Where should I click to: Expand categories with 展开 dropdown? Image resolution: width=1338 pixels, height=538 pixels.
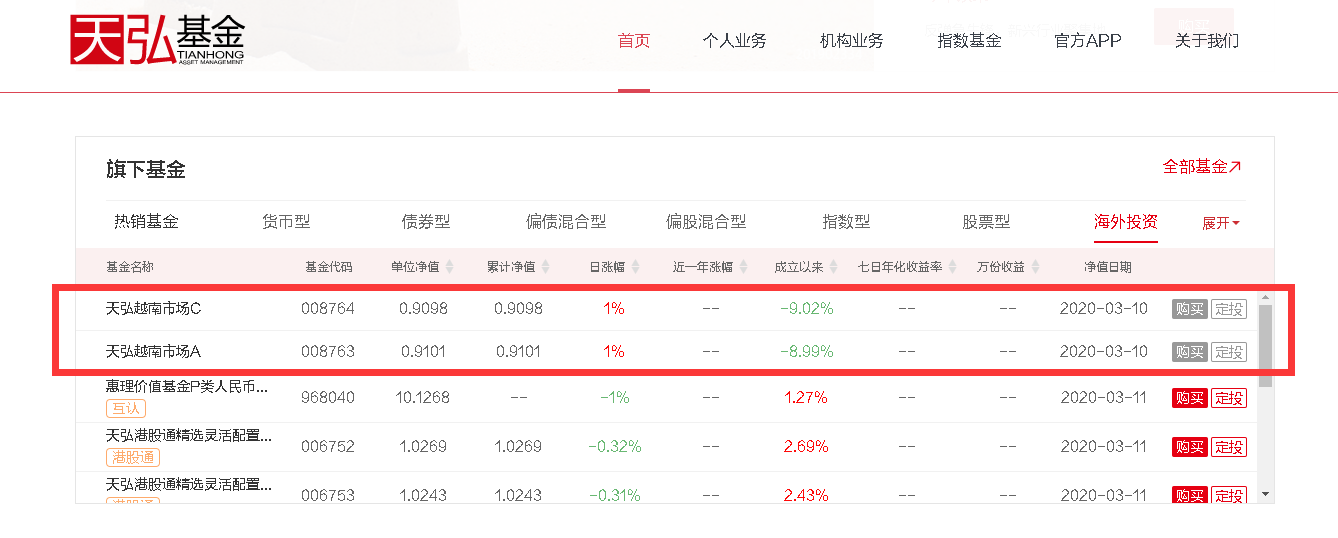click(x=1221, y=223)
